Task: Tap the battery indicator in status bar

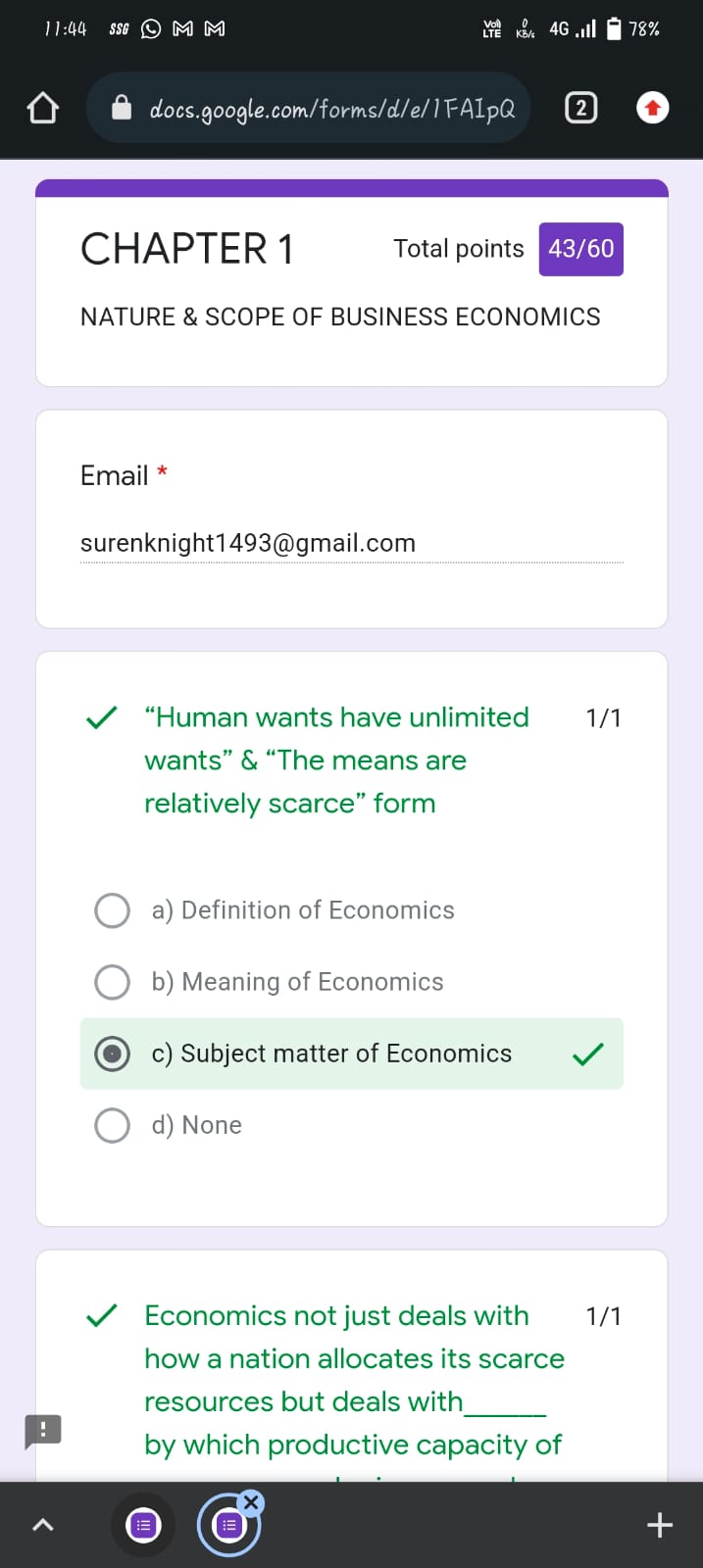Action: (x=614, y=28)
